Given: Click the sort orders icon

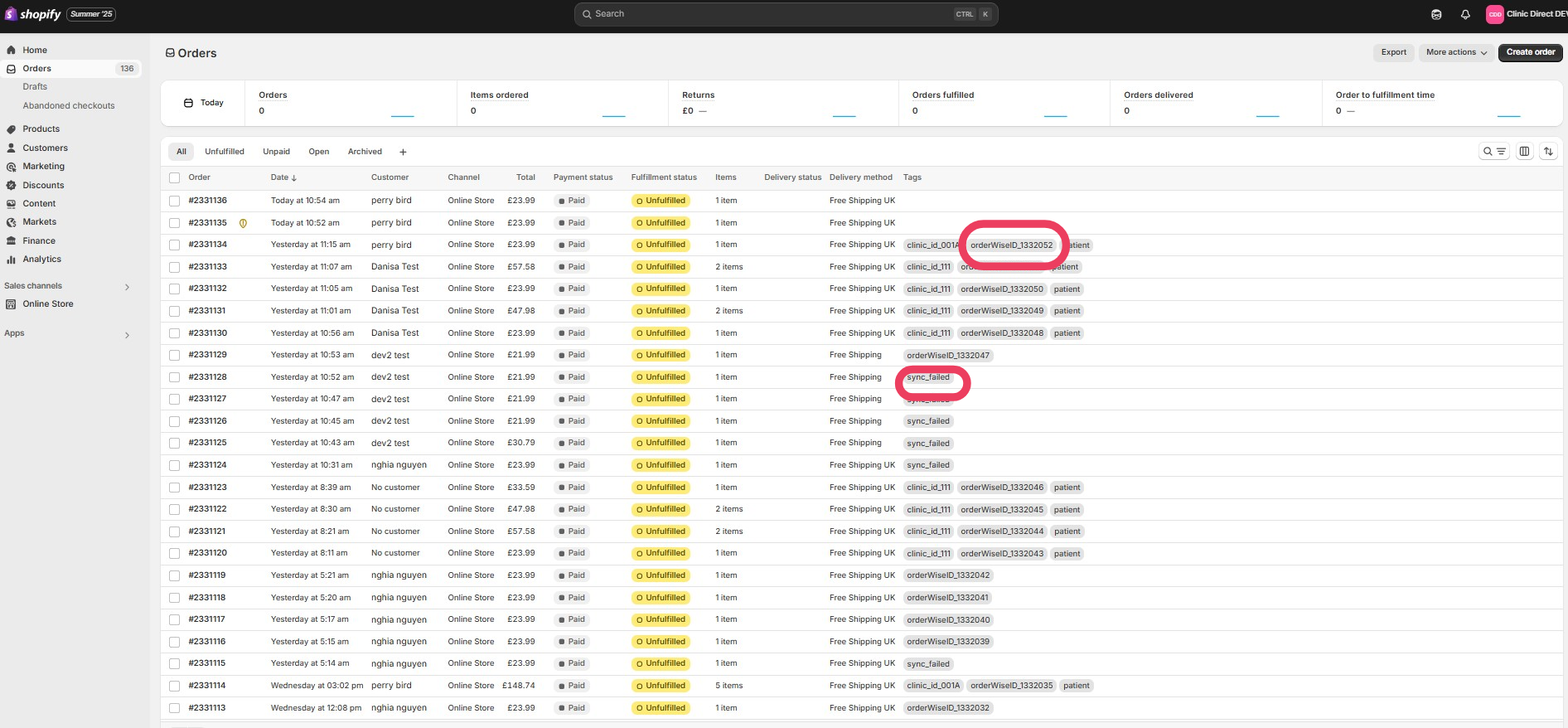Looking at the screenshot, I should [x=1548, y=151].
